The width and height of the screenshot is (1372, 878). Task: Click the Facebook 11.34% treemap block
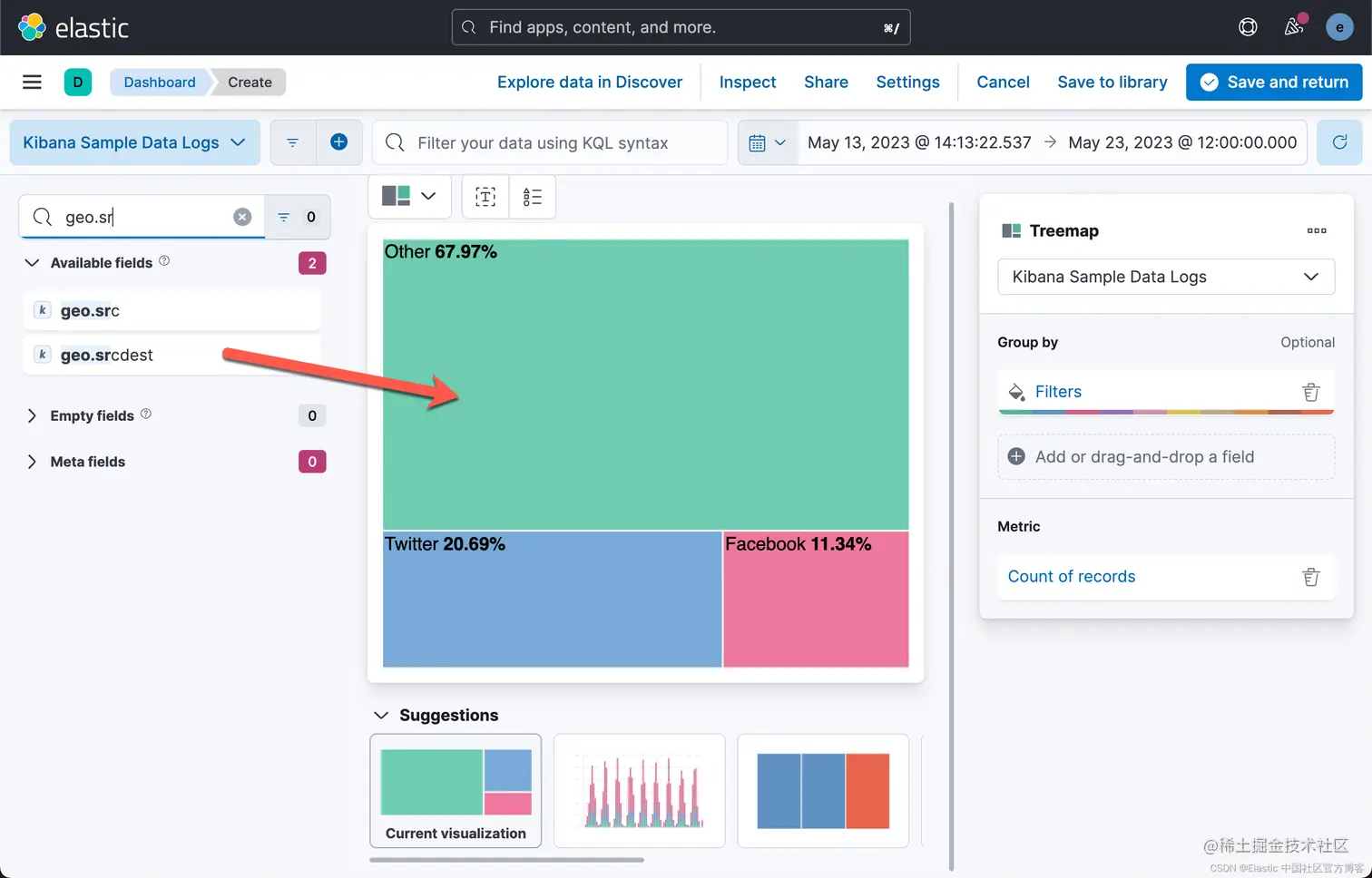pos(816,600)
